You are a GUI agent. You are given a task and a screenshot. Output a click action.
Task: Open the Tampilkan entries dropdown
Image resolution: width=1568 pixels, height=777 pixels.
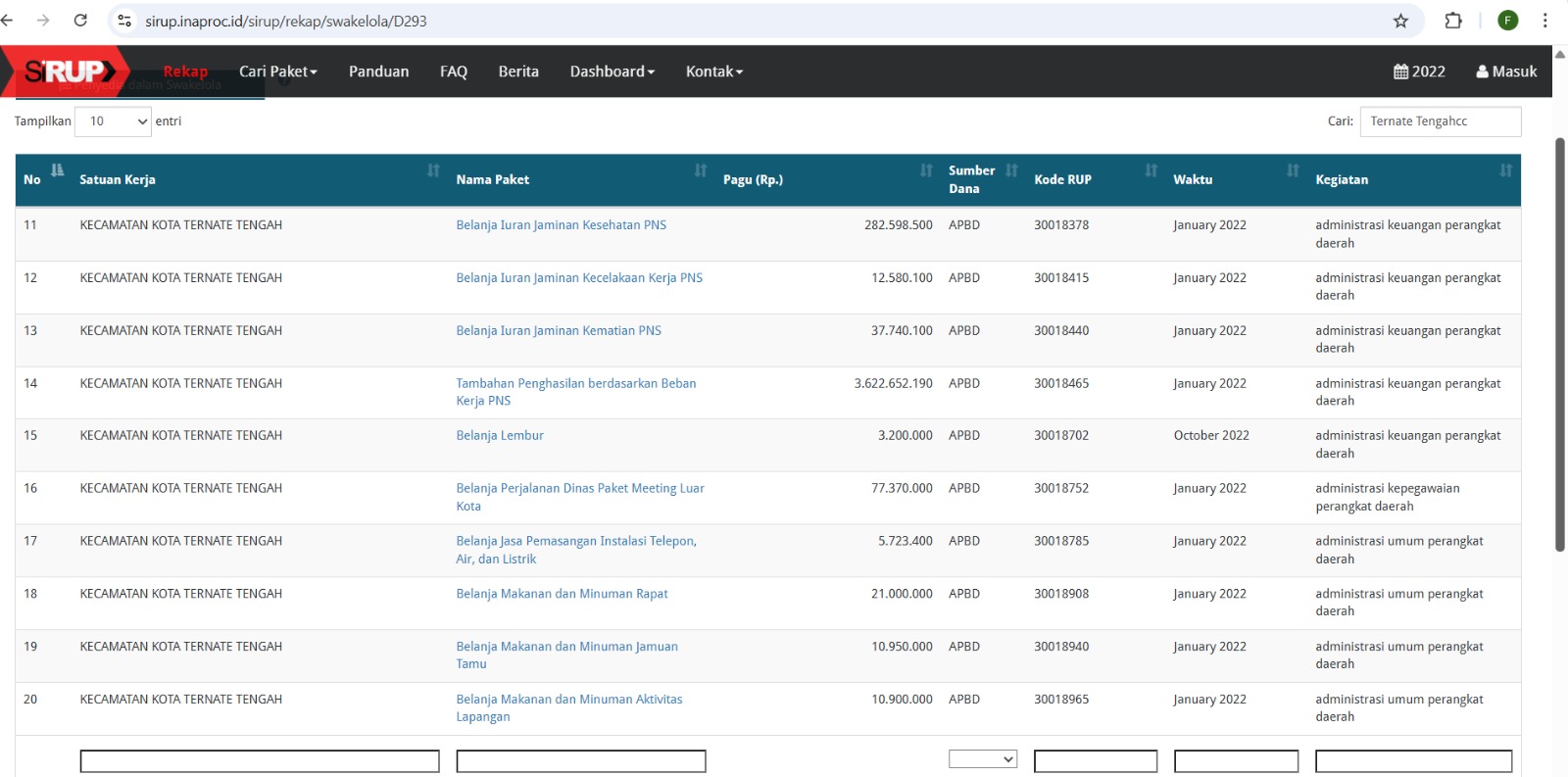coord(113,121)
